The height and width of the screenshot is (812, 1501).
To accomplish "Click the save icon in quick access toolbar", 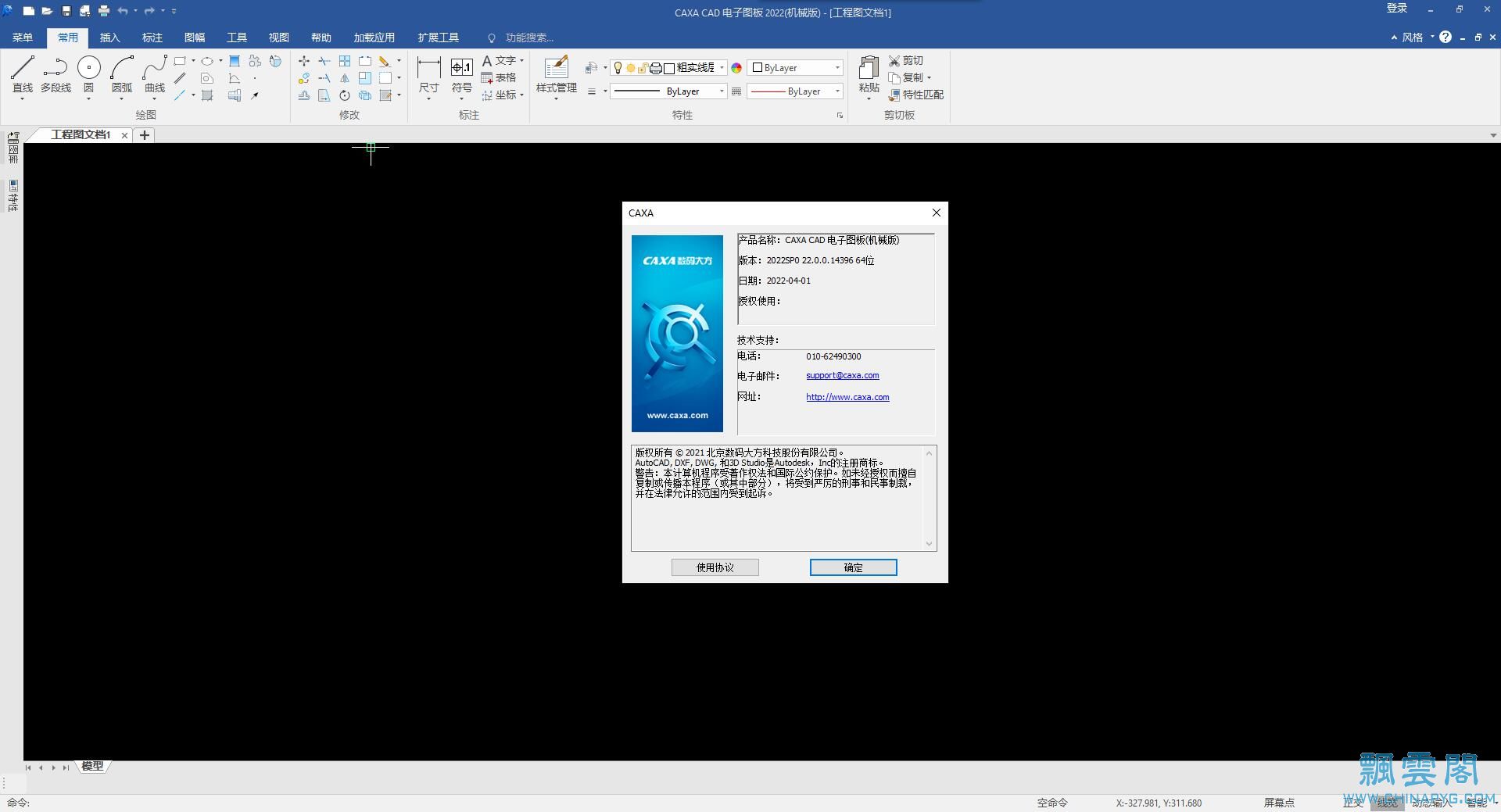I will 66,11.
